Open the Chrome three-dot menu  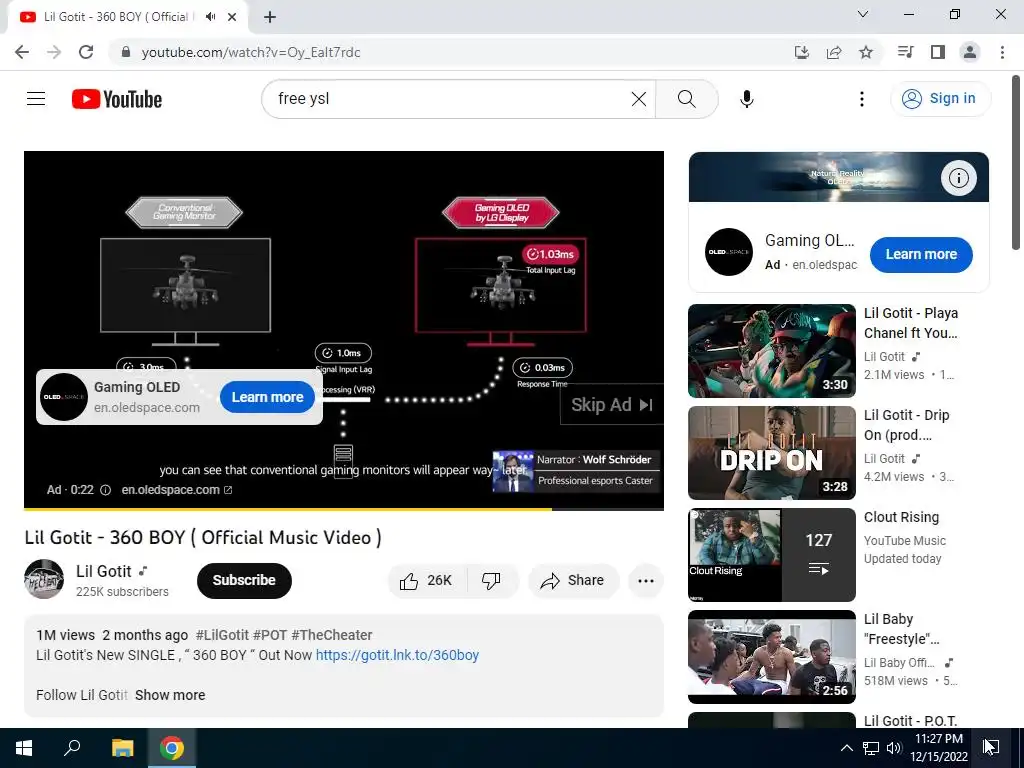click(1002, 52)
